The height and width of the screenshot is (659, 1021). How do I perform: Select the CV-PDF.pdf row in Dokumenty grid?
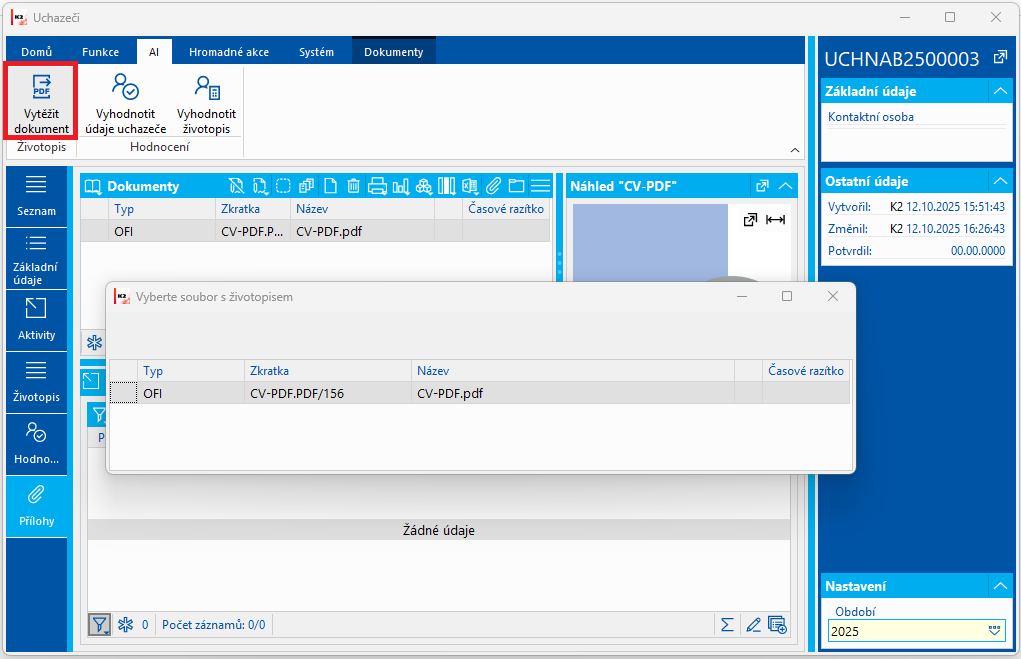point(315,231)
